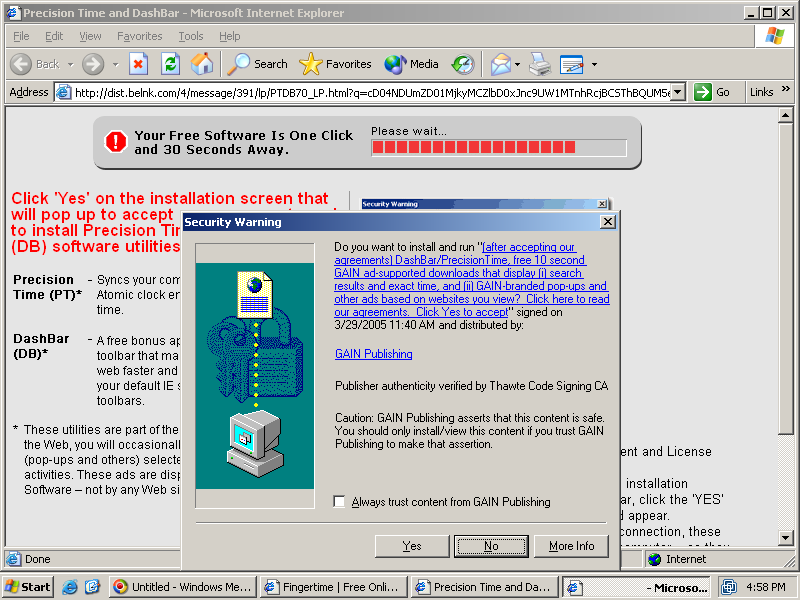Click the Back arrow icon
This screenshot has width=800, height=600.
21,64
